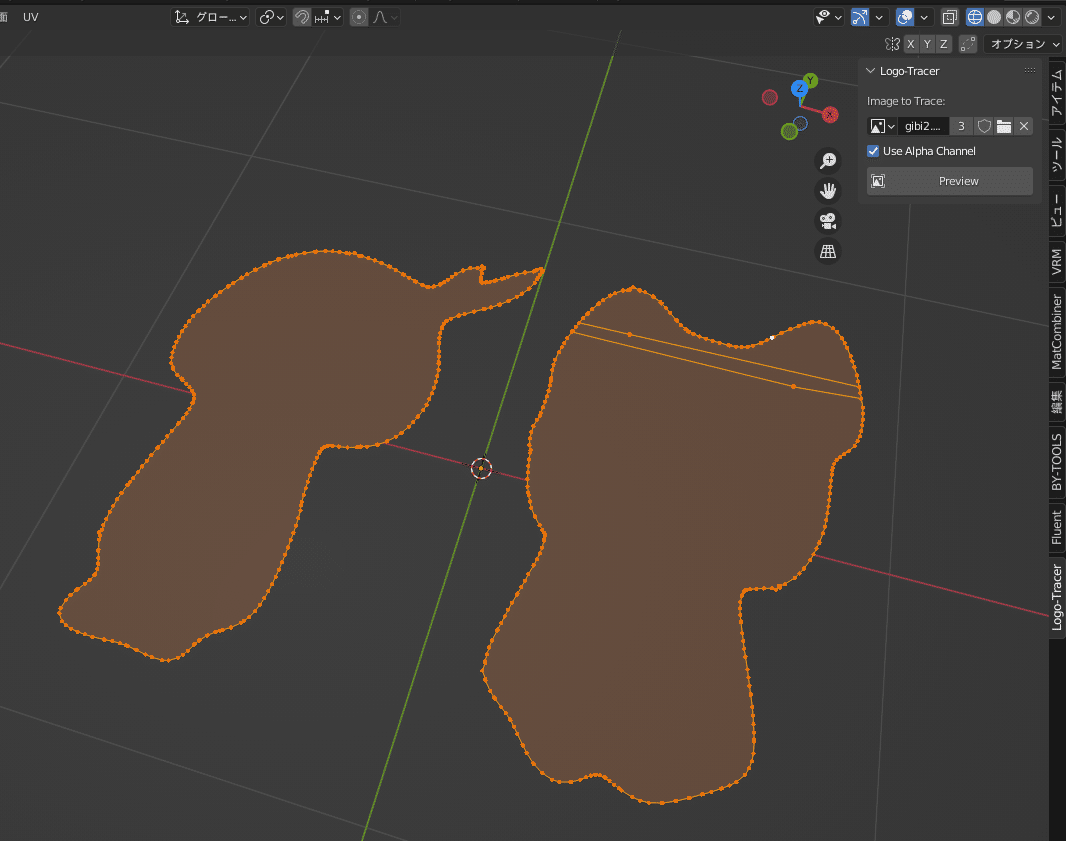Open the VRM sidebar tab
This screenshot has height=841, width=1066.
[1056, 262]
